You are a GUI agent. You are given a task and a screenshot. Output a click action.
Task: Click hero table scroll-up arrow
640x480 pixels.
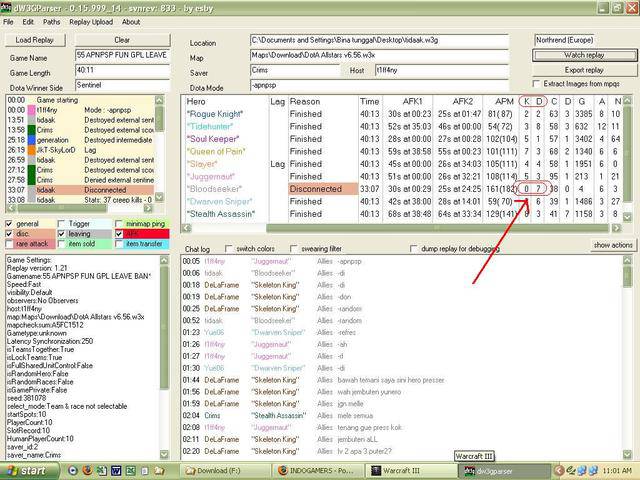628,100
